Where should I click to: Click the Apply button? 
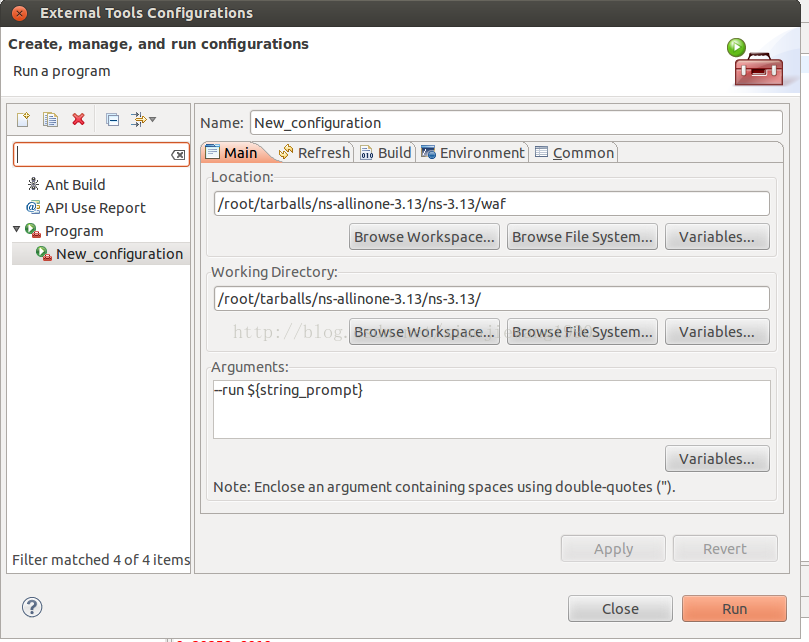[x=613, y=549]
